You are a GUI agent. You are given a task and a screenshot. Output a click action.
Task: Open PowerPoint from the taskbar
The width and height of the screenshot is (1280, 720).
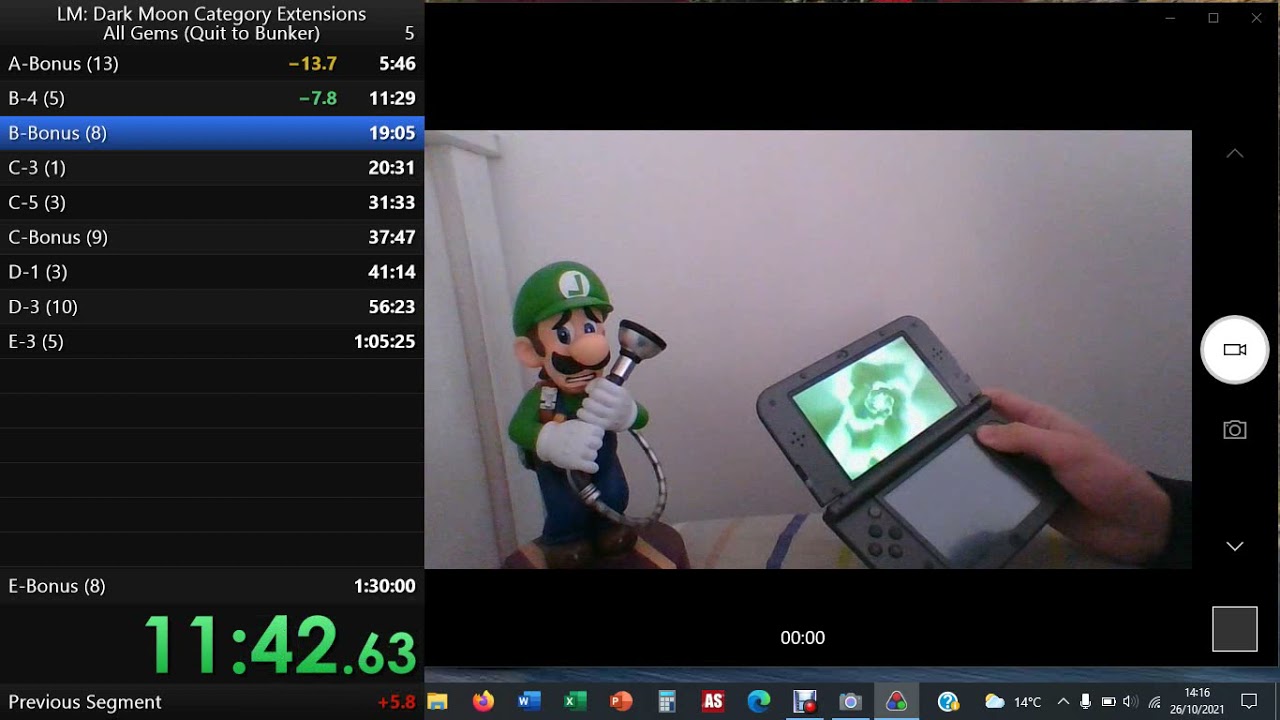(621, 702)
